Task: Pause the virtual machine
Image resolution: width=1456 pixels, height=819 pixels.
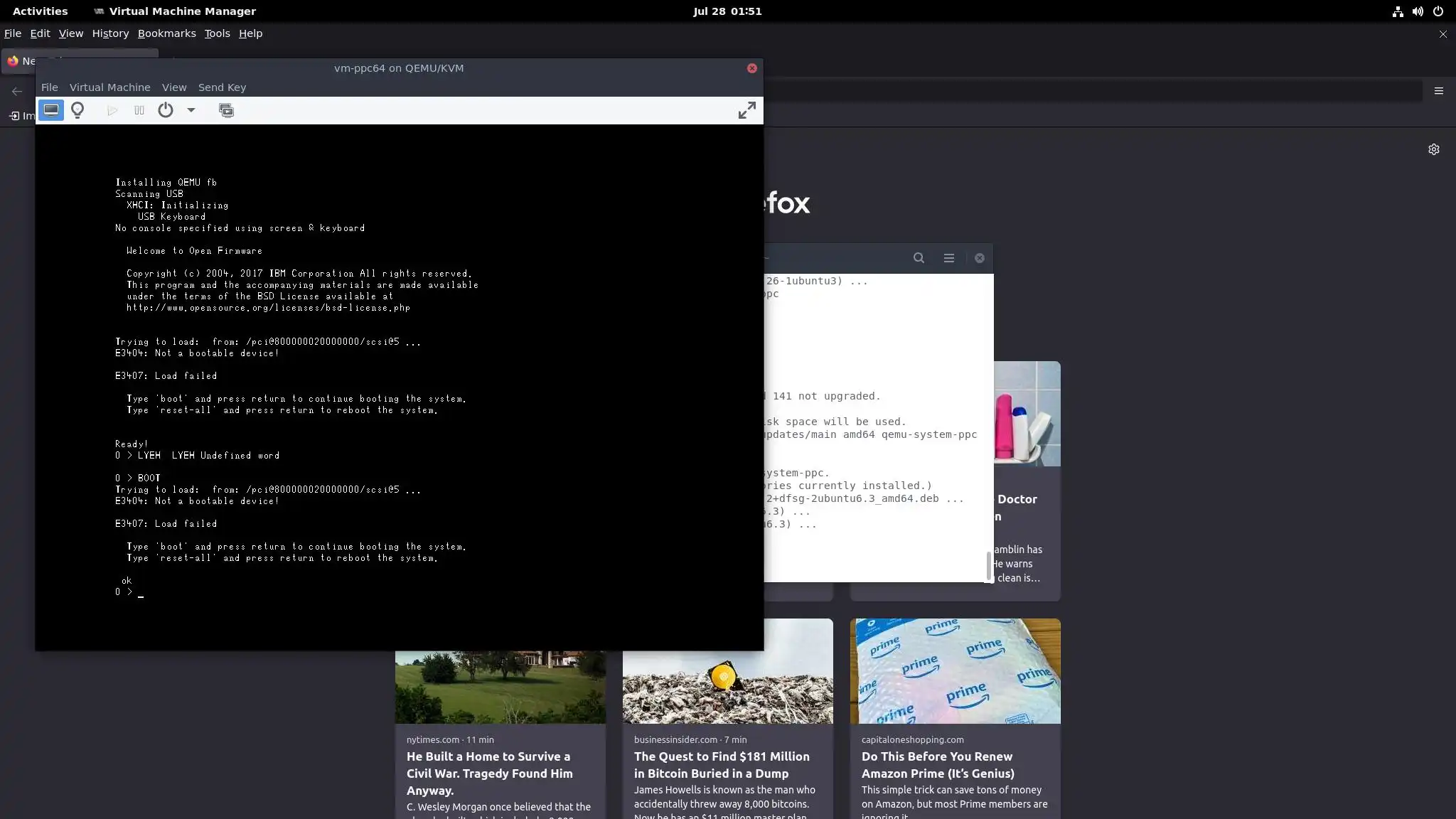Action: pos(139,110)
